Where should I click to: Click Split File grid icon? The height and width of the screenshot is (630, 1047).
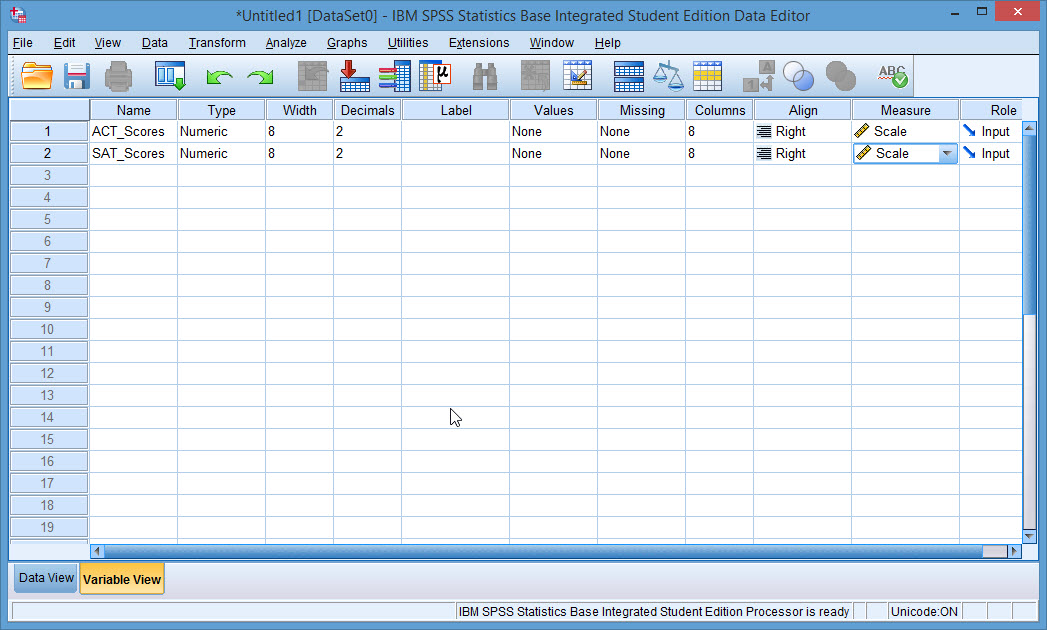coord(628,76)
